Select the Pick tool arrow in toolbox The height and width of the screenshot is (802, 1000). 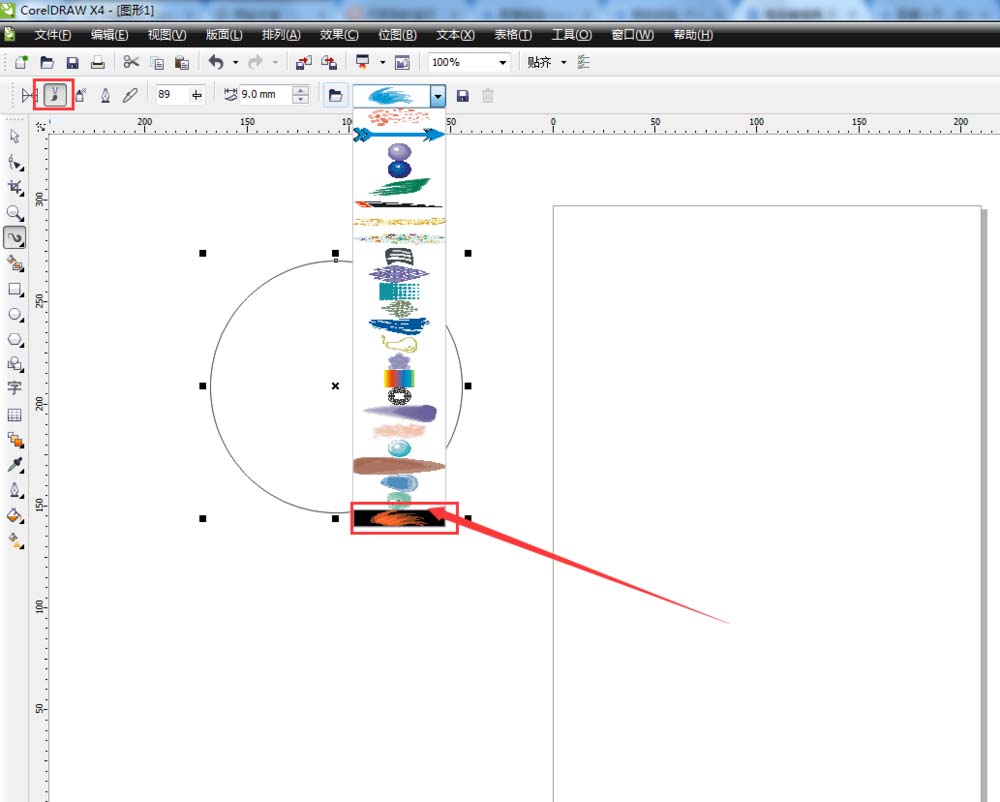pos(15,135)
